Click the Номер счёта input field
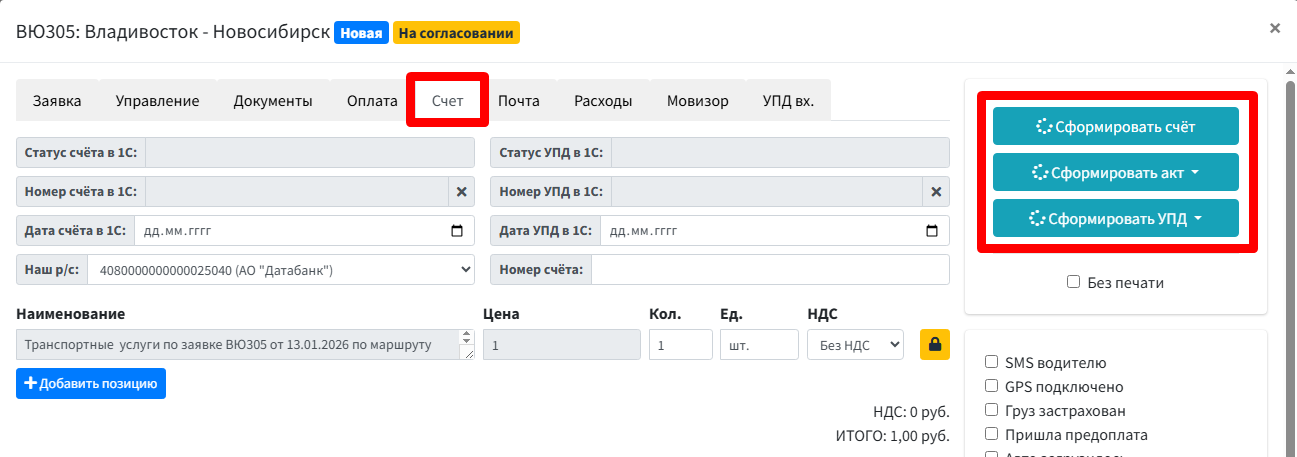 click(x=770, y=269)
